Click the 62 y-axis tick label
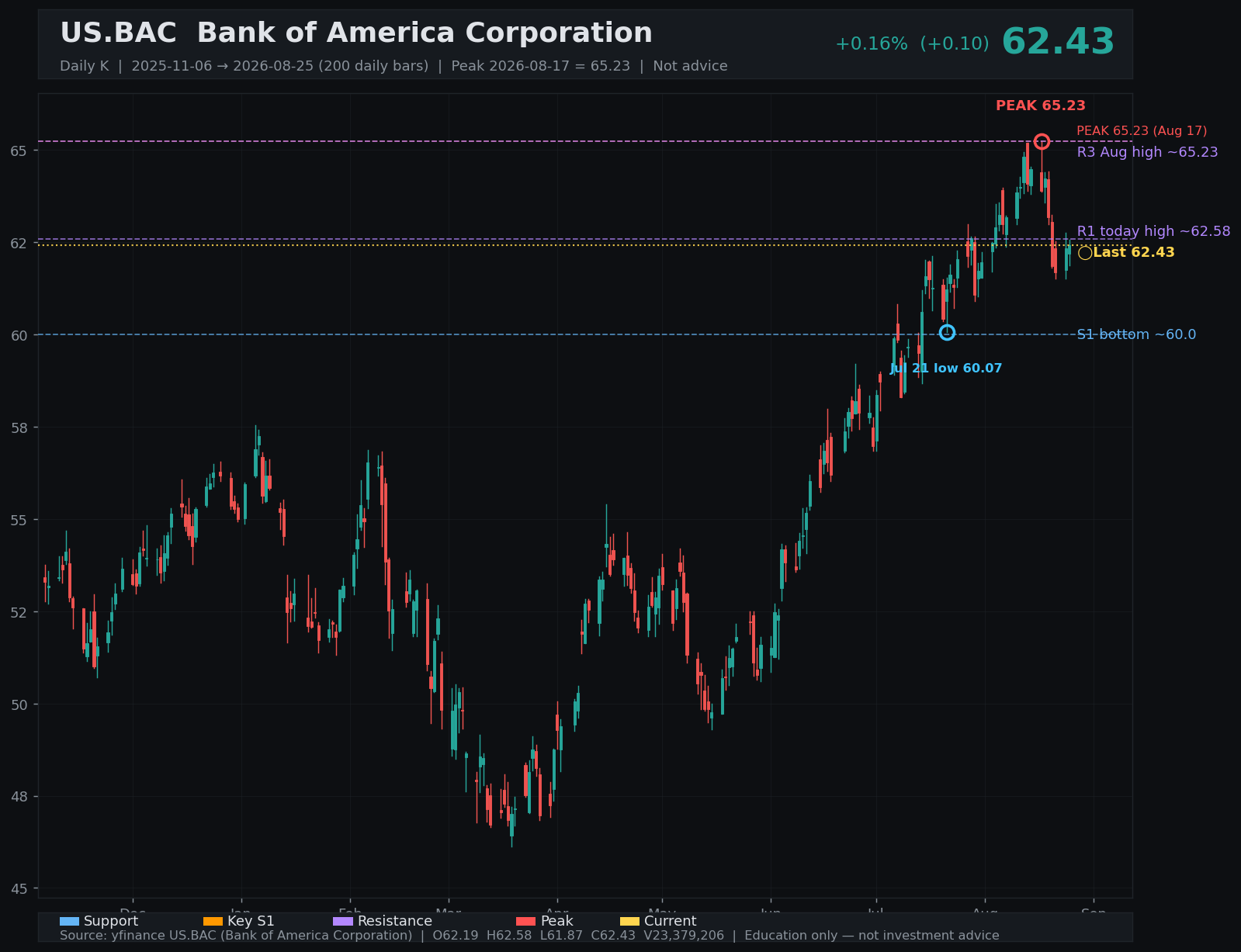This screenshot has height=952, width=1241. click(x=19, y=243)
